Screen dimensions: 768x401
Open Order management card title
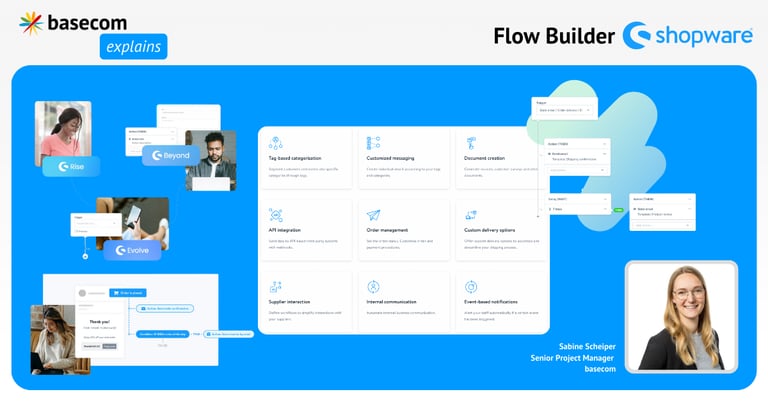[387, 230]
